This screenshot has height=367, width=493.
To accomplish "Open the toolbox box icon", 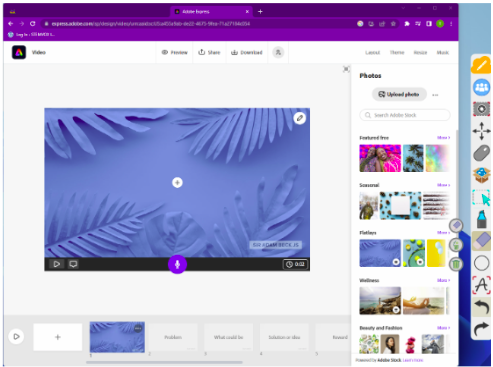I will pos(481,175).
